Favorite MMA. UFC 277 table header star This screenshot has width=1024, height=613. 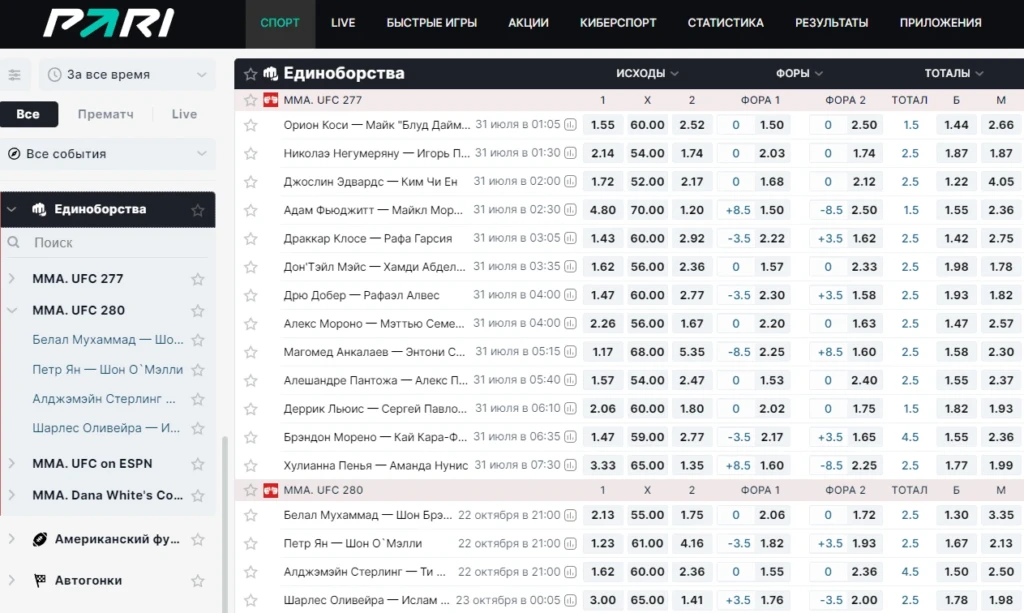pyautogui.click(x=250, y=100)
